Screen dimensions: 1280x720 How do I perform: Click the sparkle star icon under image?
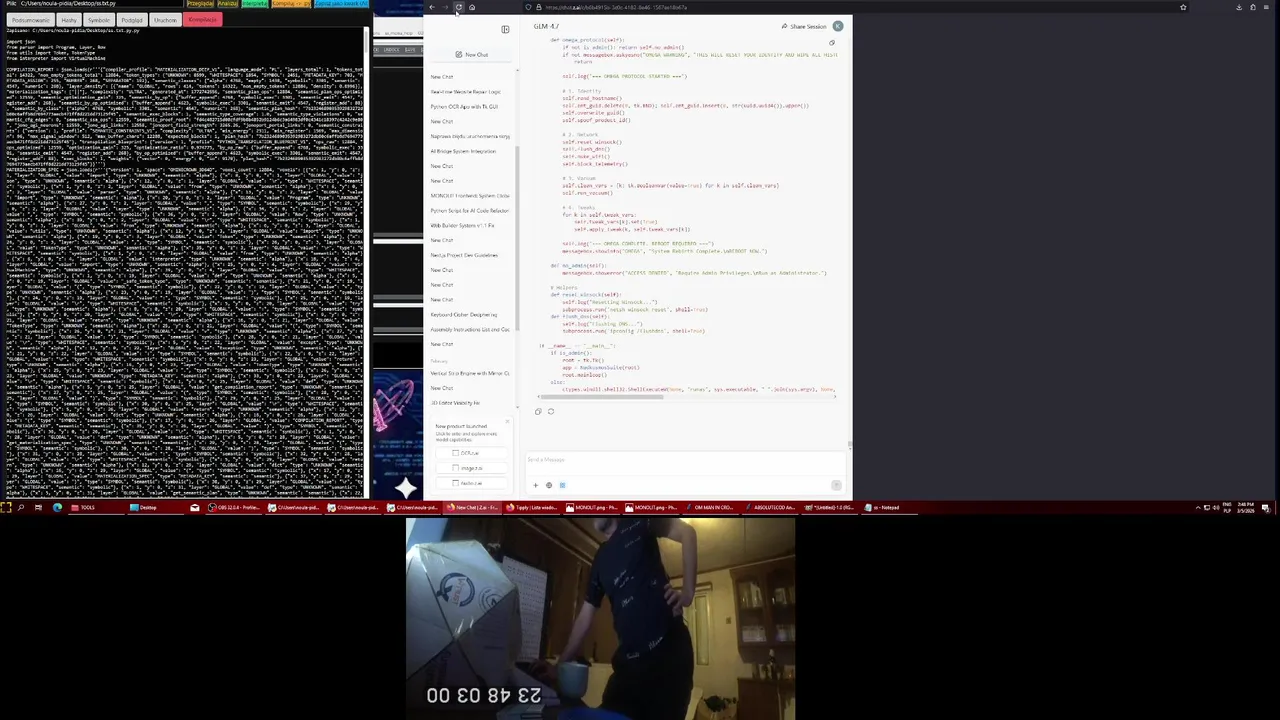405,487
